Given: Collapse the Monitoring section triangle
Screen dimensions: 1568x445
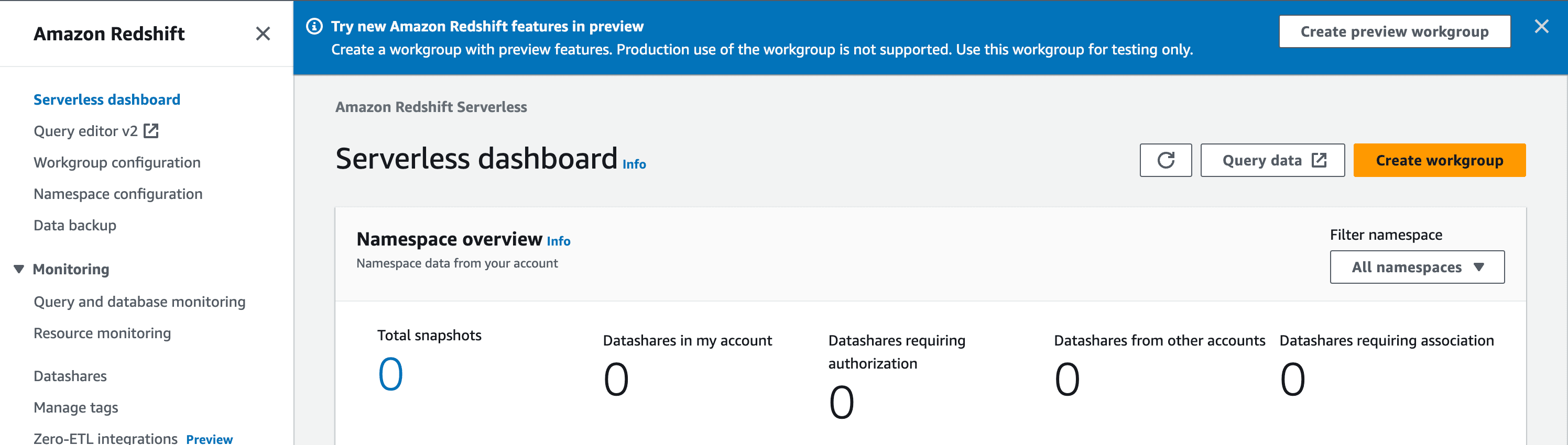Looking at the screenshot, I should coord(19,269).
